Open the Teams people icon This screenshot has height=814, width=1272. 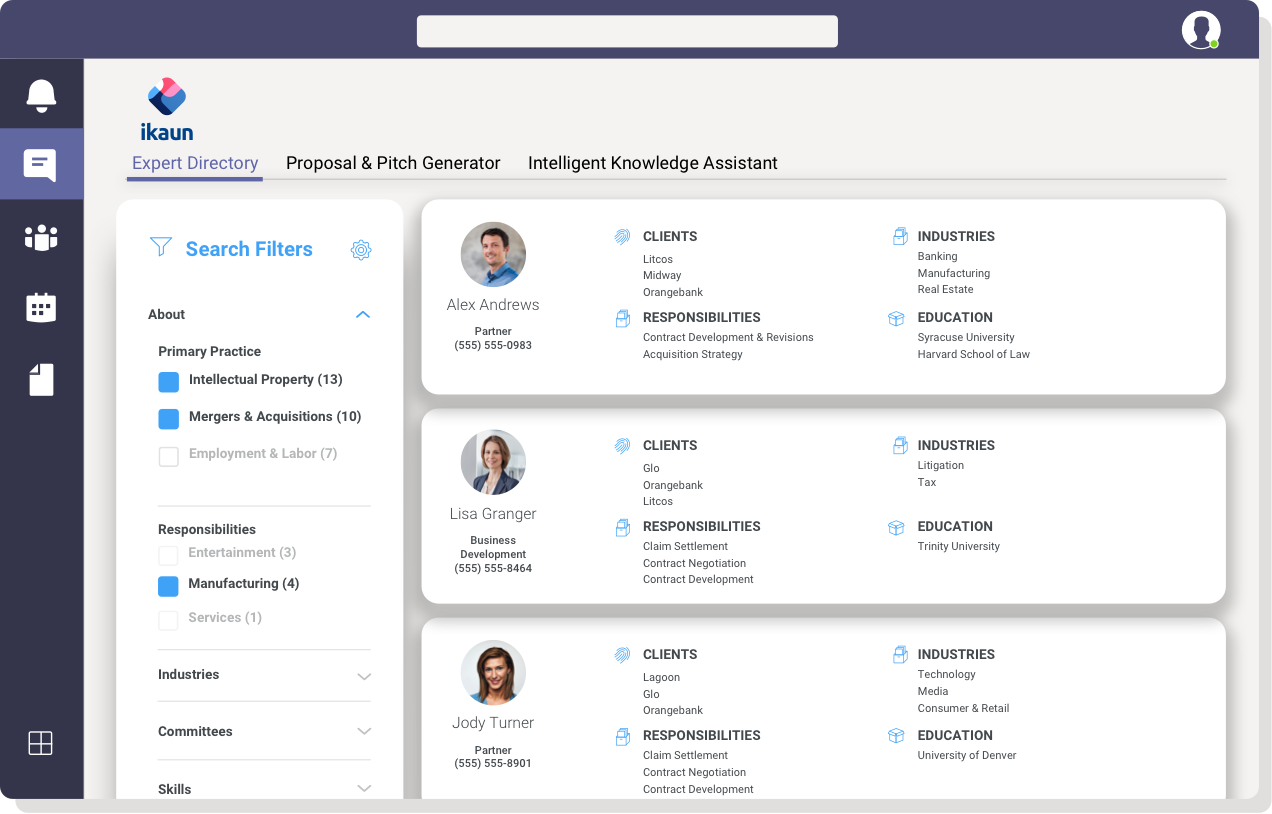(41, 237)
